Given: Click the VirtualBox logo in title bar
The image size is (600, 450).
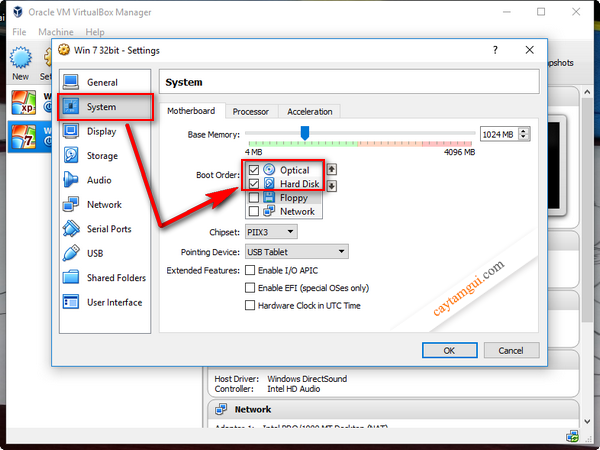Looking at the screenshot, I should 18,12.
